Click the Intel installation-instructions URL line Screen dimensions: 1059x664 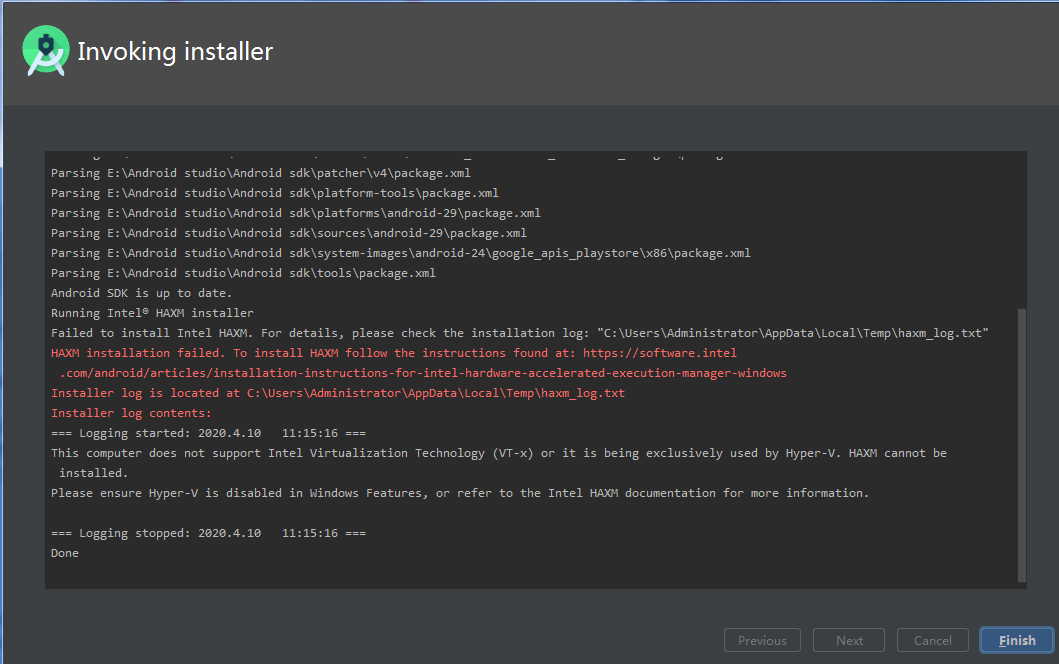423,373
